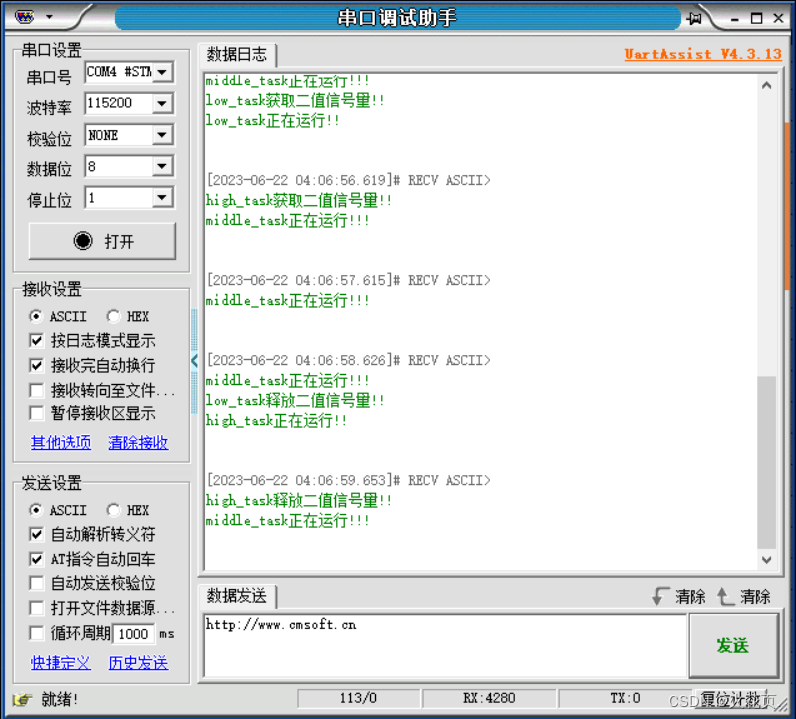
Task: Toggle 自动解析转义符 checkbox
Action: [36, 534]
